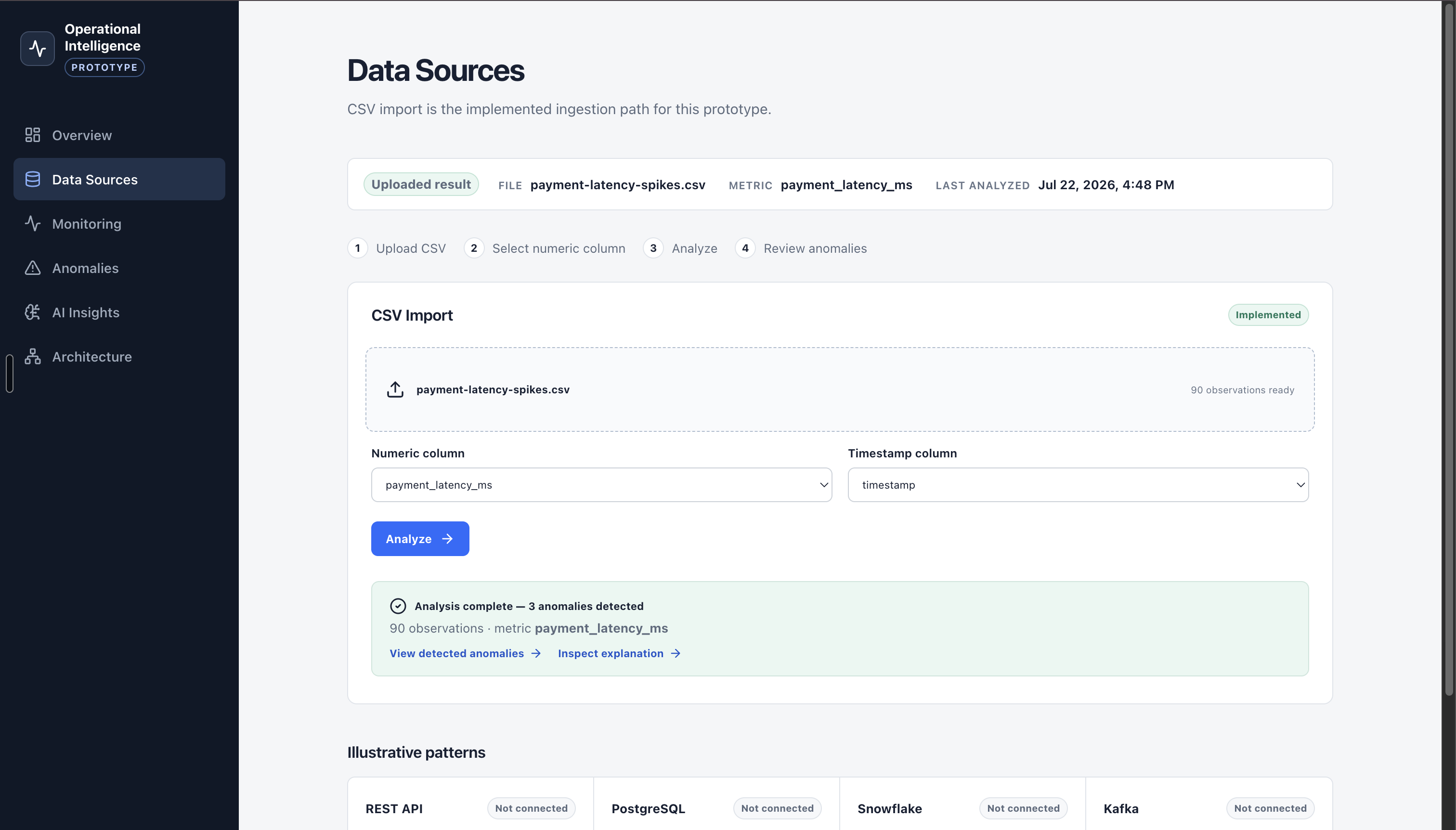Click the '90 observations ready' text
The image size is (1456, 830).
coord(1242,390)
